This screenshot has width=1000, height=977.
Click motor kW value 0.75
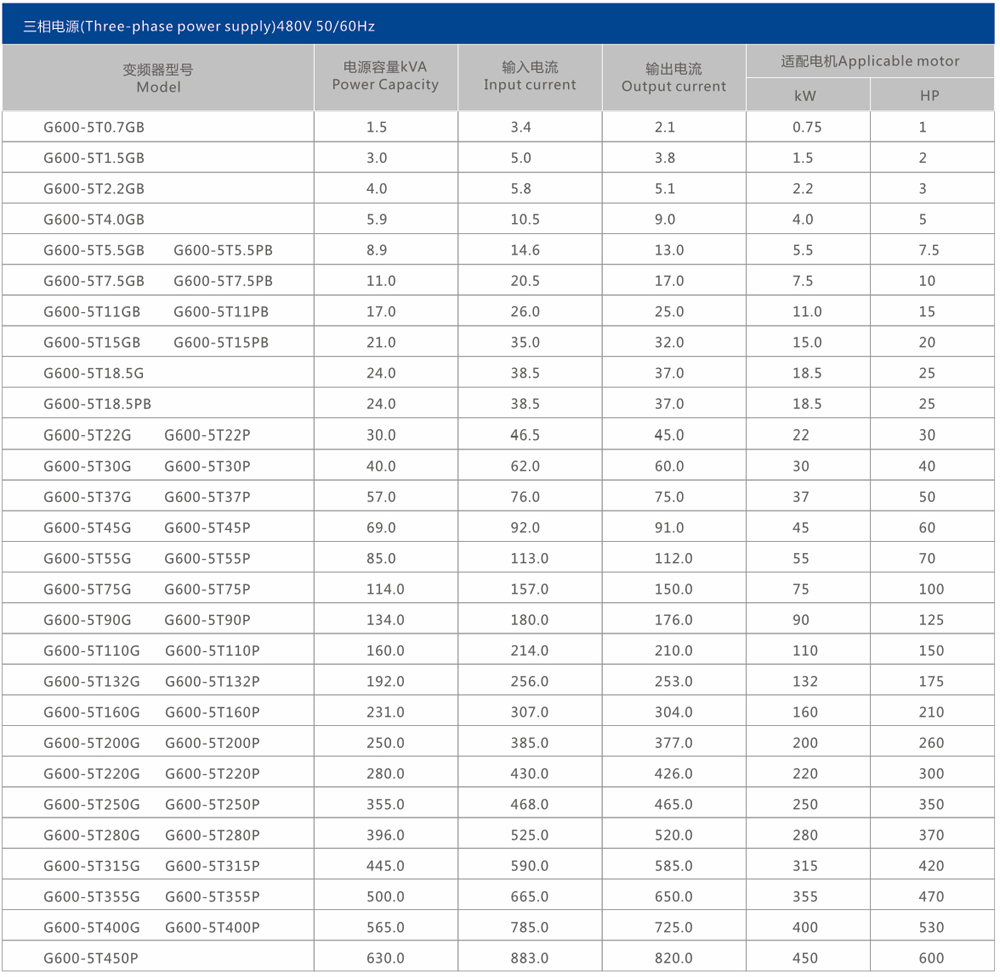pyautogui.click(x=807, y=127)
